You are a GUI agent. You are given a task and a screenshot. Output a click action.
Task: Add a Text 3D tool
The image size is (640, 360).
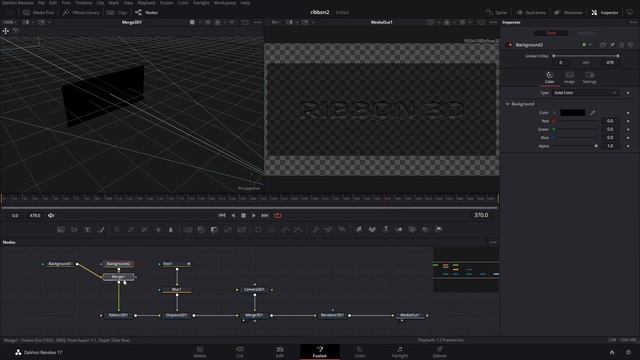(x=385, y=229)
